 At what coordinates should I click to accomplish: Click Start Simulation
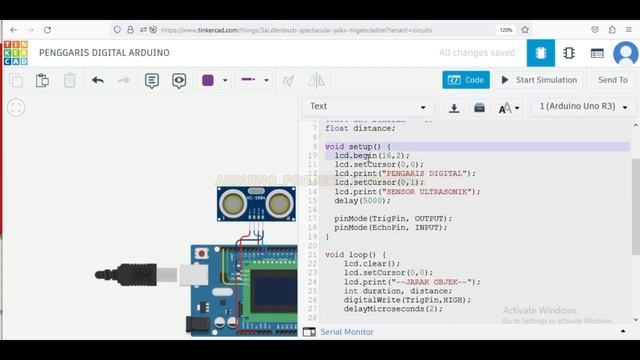[x=539, y=80]
